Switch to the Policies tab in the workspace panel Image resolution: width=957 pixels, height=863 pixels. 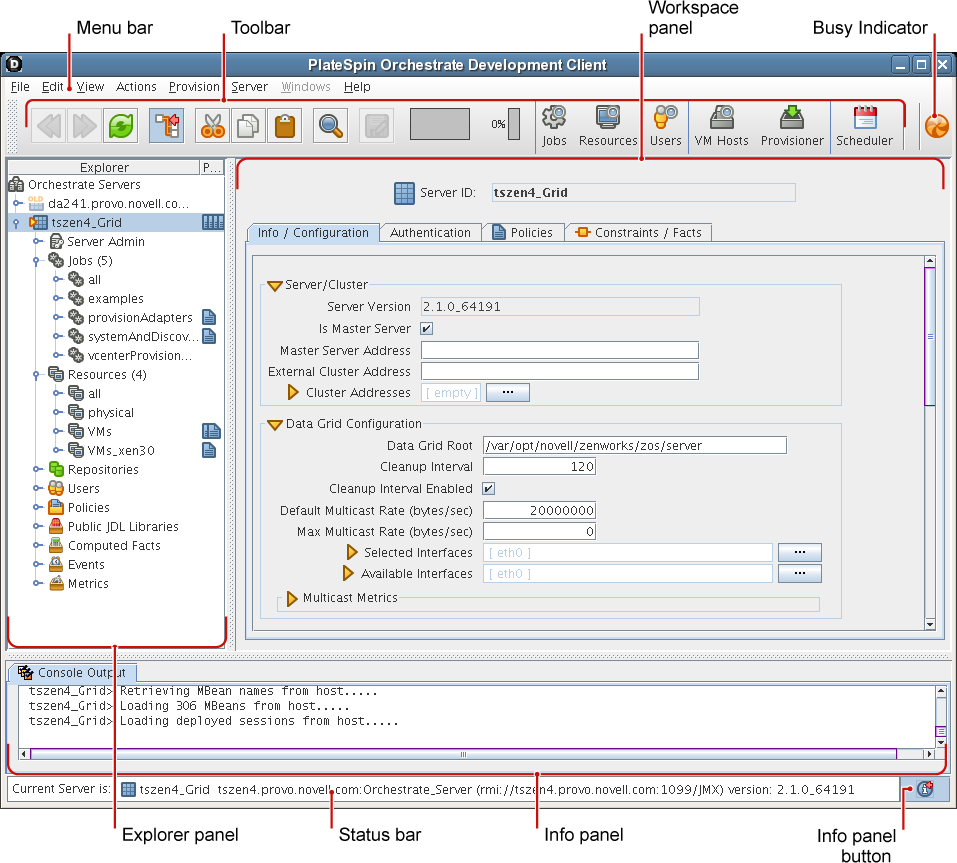pyautogui.click(x=523, y=233)
